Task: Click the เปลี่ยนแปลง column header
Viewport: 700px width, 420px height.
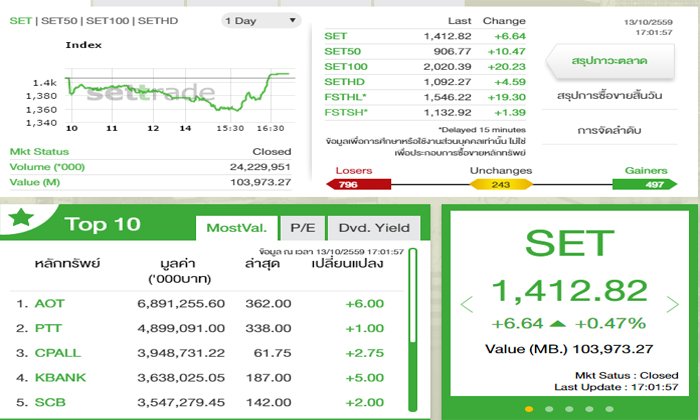Action: pos(347,263)
